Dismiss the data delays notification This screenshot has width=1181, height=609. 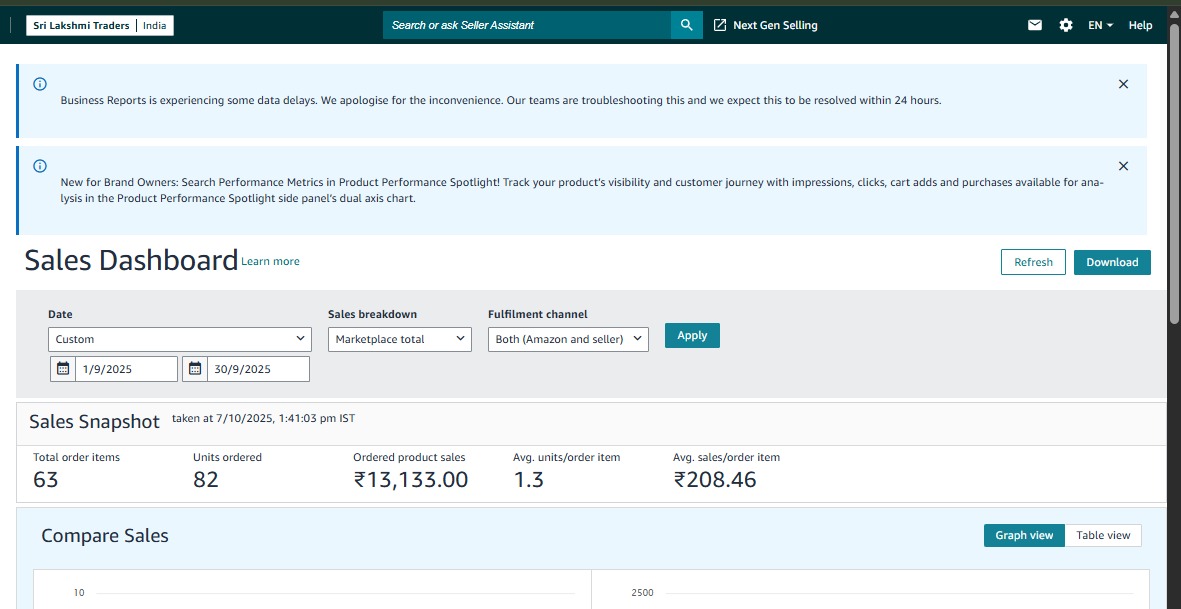(x=1123, y=84)
